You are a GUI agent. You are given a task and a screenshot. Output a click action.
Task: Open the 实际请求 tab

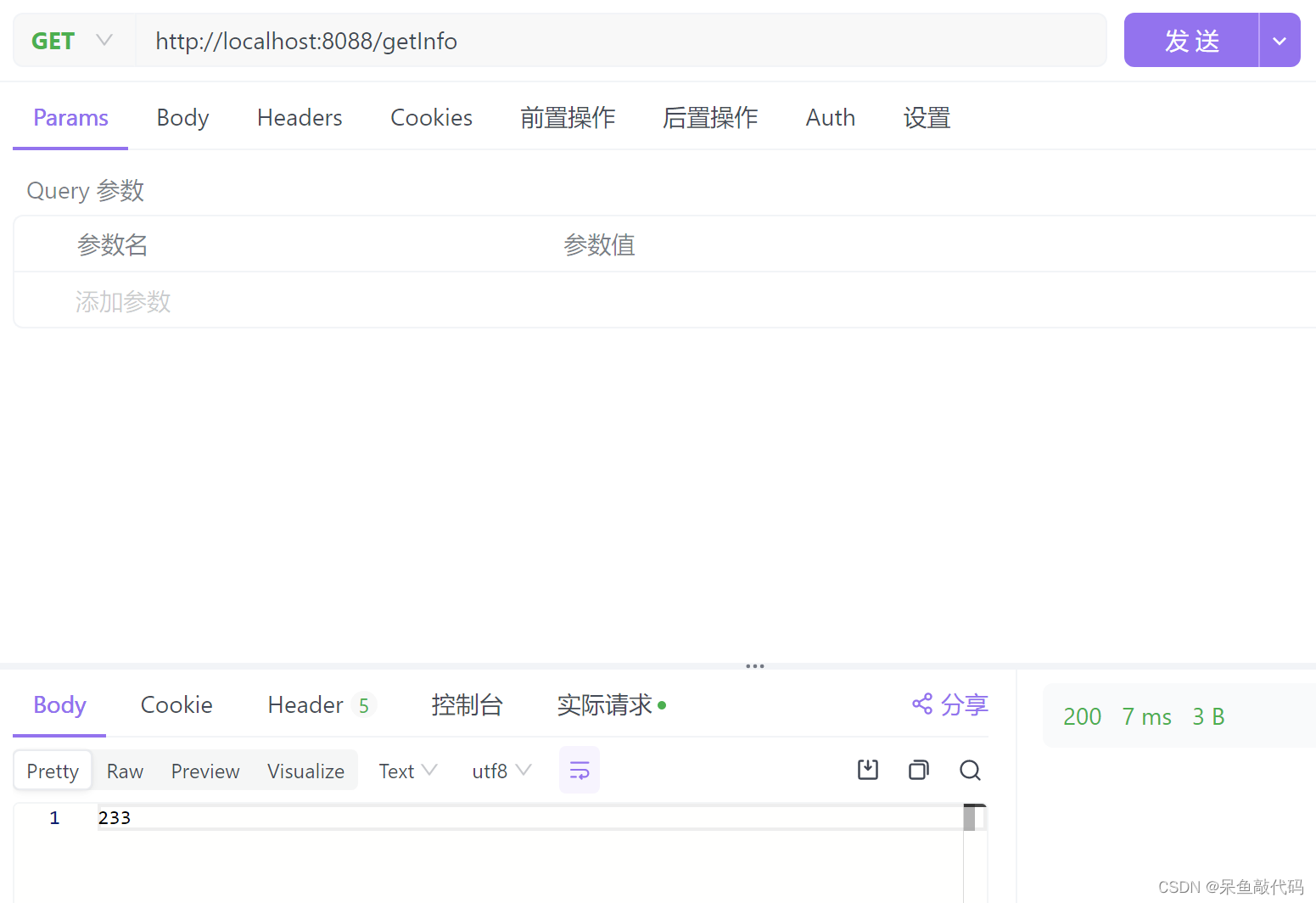coord(611,705)
